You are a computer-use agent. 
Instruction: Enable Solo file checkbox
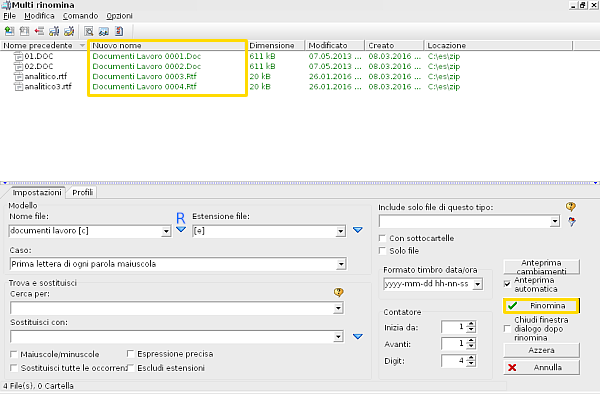point(382,251)
